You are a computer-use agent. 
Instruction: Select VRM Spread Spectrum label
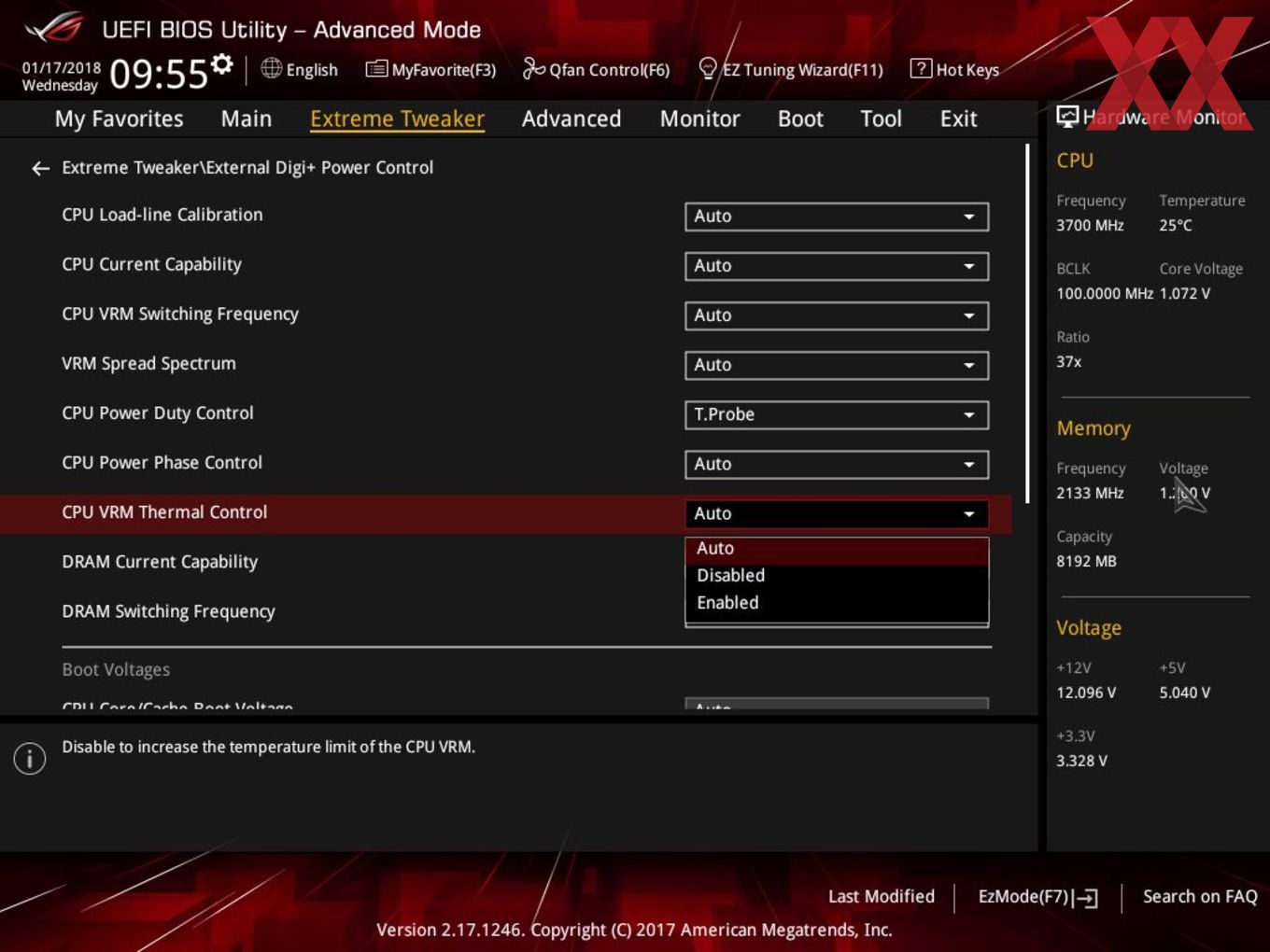(x=148, y=363)
